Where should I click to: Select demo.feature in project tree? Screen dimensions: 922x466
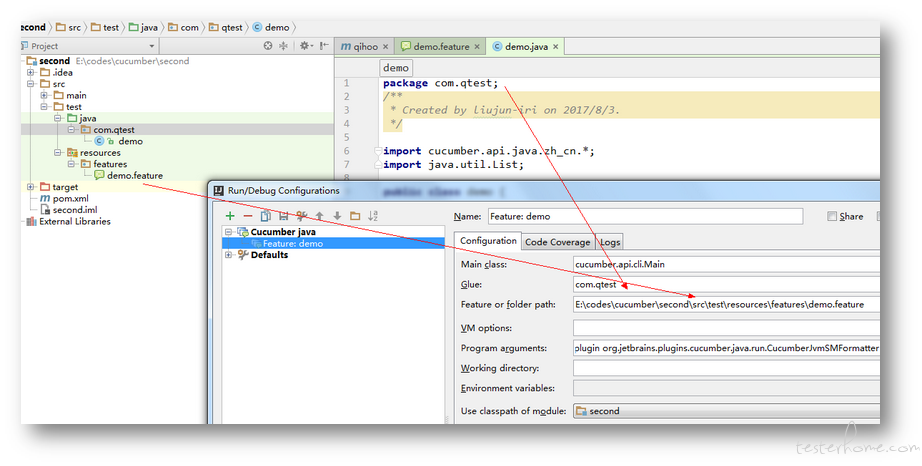(x=135, y=175)
